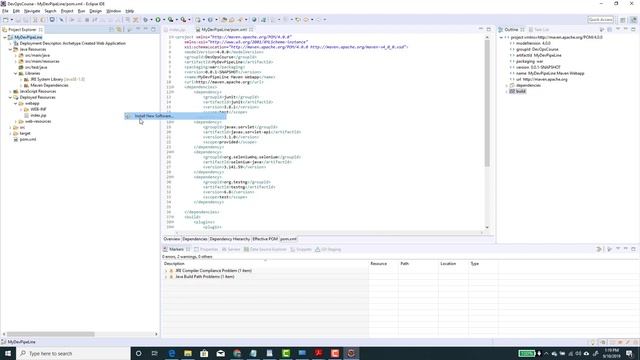Open the Cortana circle icon
The image size is (640, 360).
pos(138,353)
